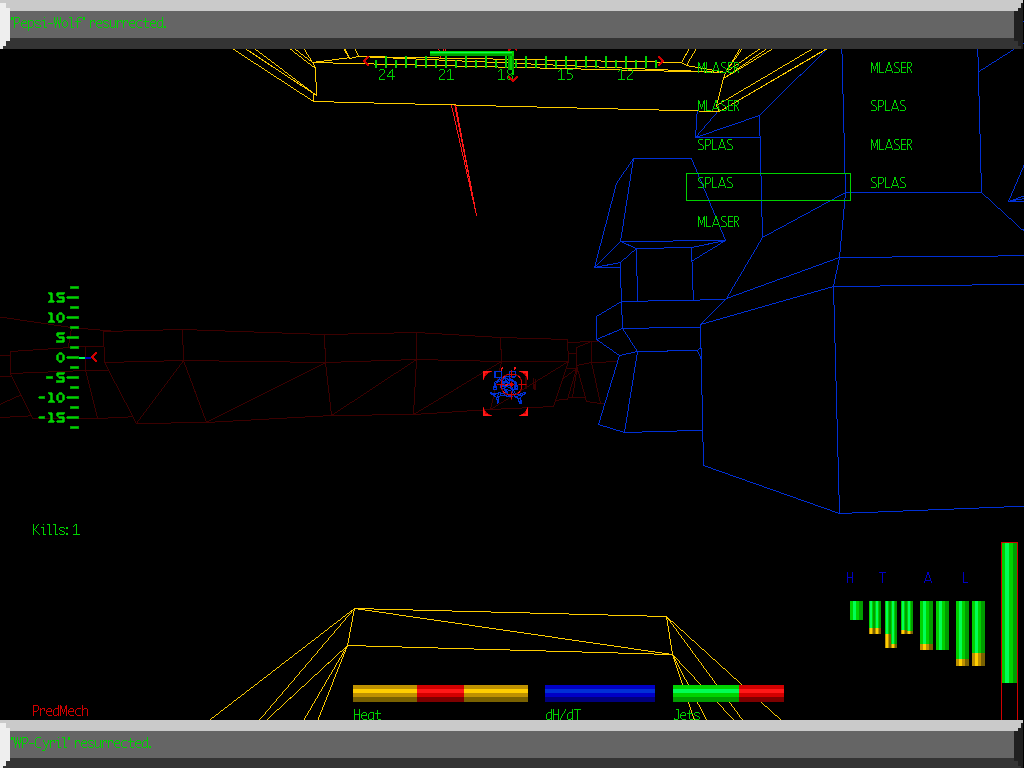Click the right red chevron on compass strip

[660, 62]
